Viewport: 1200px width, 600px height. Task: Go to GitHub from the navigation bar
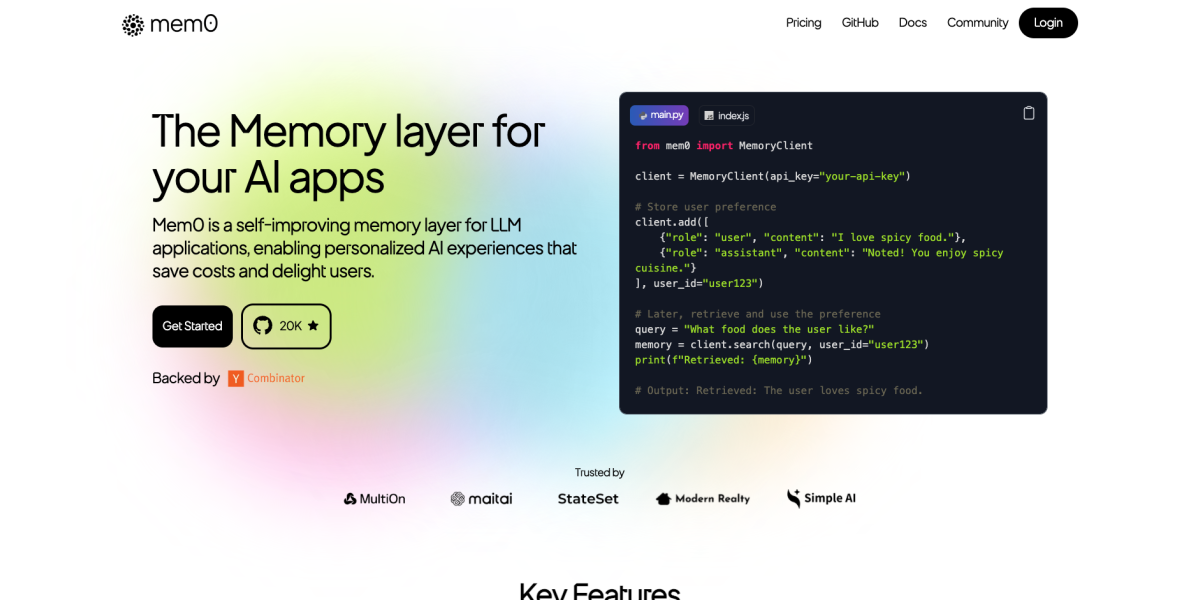(x=860, y=23)
